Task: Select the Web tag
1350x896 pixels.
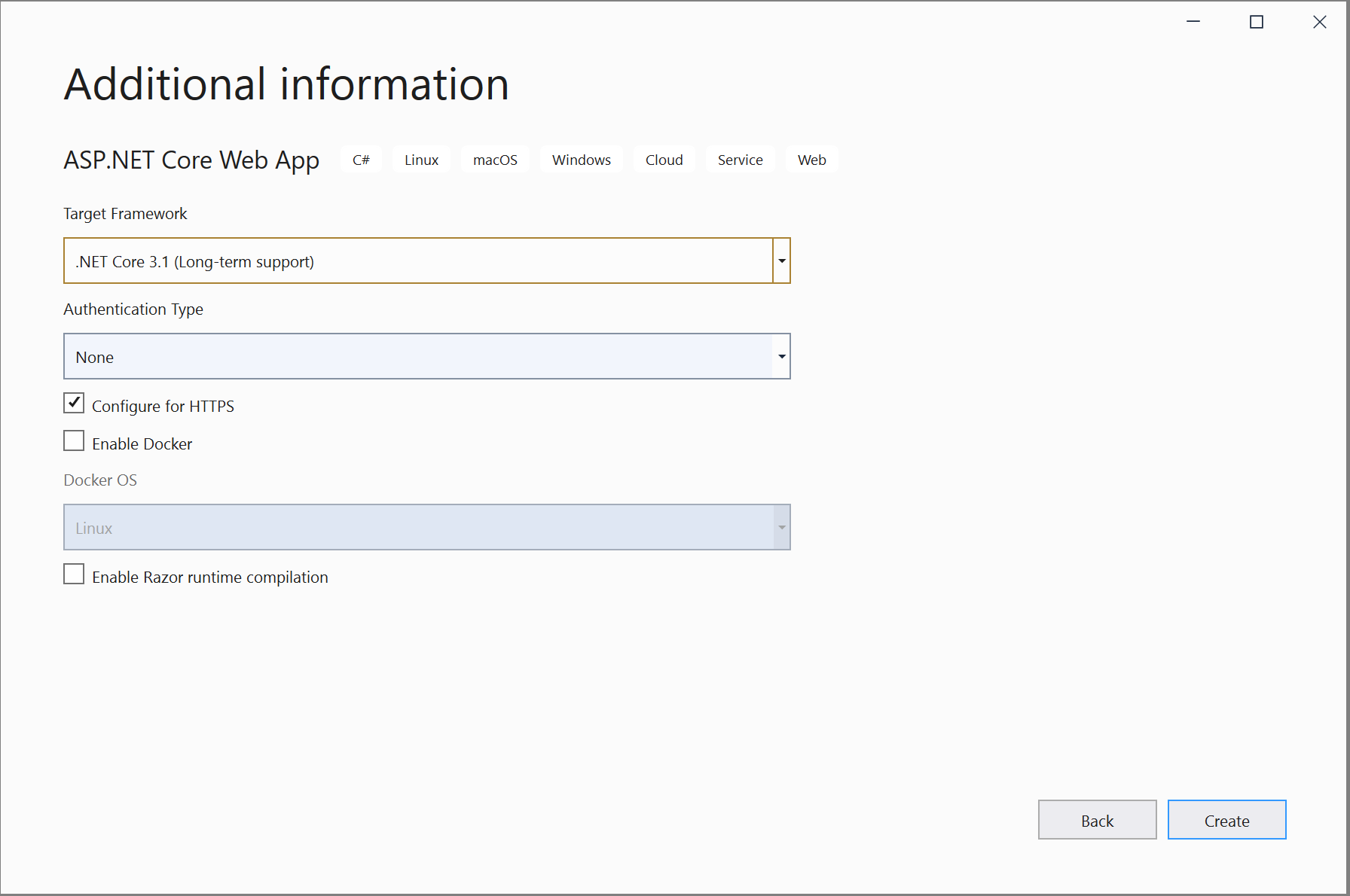Action: (811, 159)
